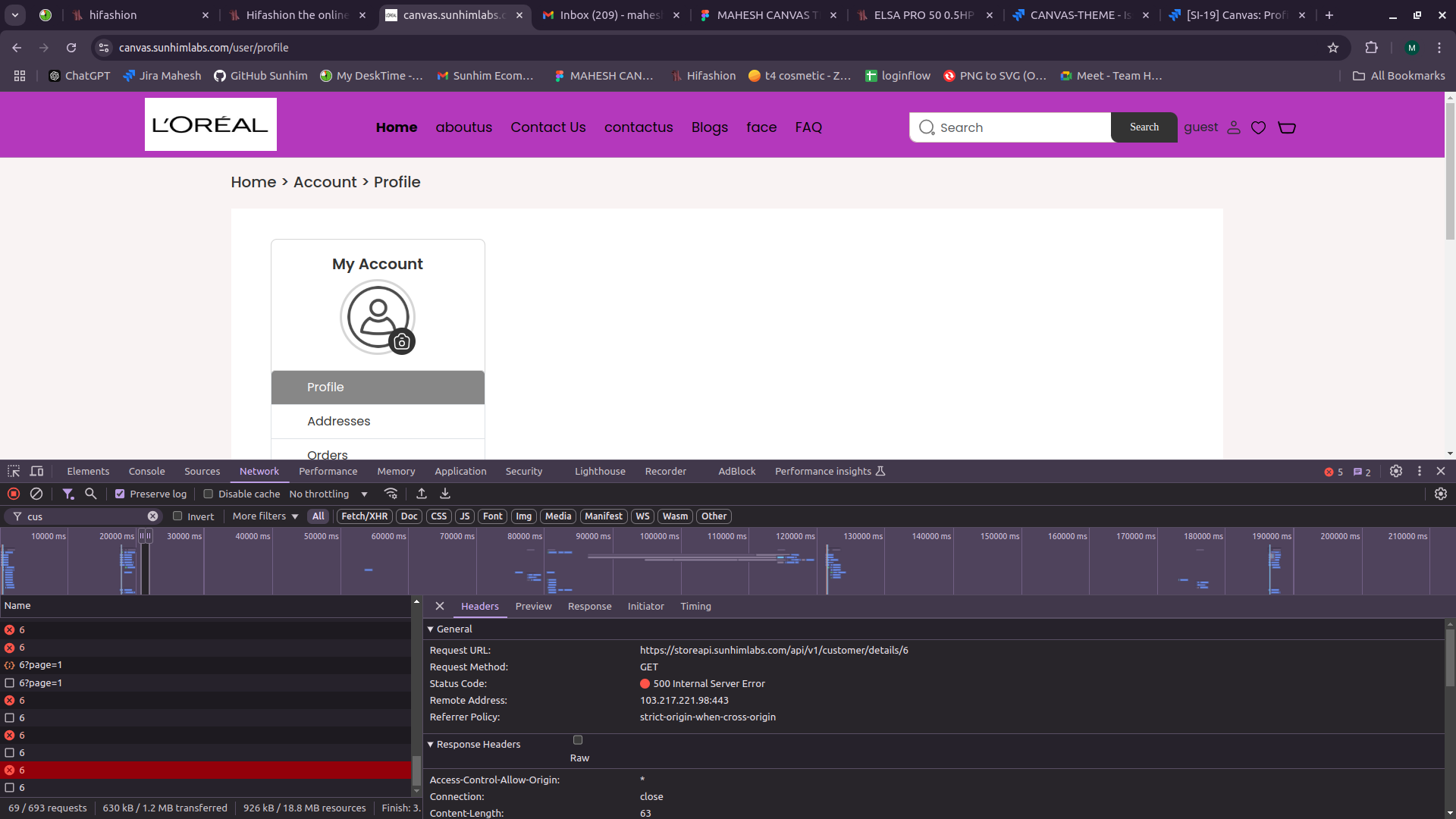Open the All Bookmarks folder

click(x=1399, y=76)
